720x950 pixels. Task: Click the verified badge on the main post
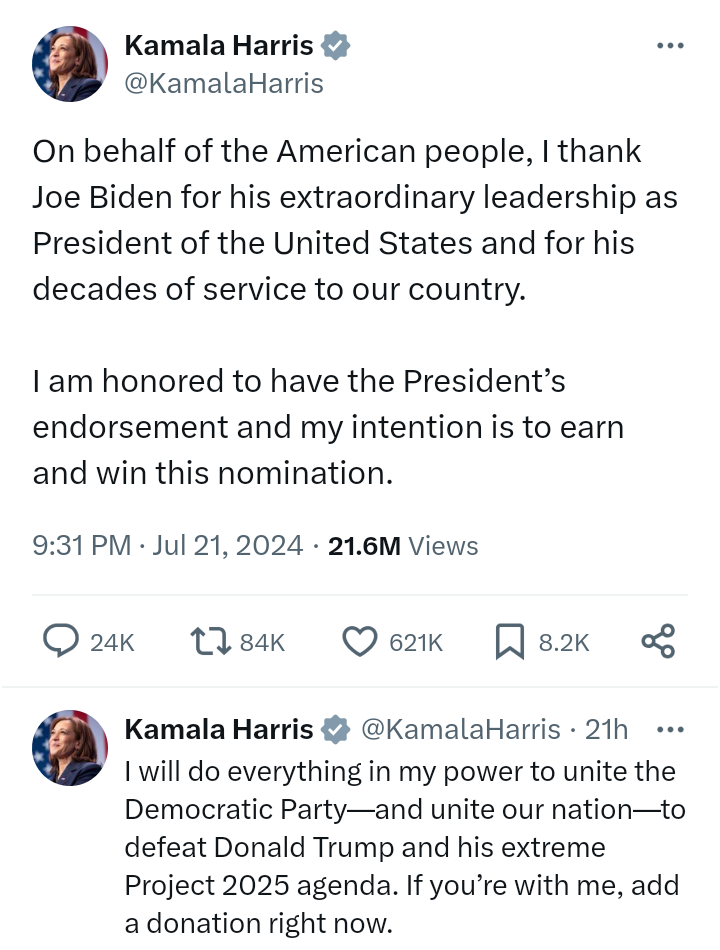click(334, 45)
